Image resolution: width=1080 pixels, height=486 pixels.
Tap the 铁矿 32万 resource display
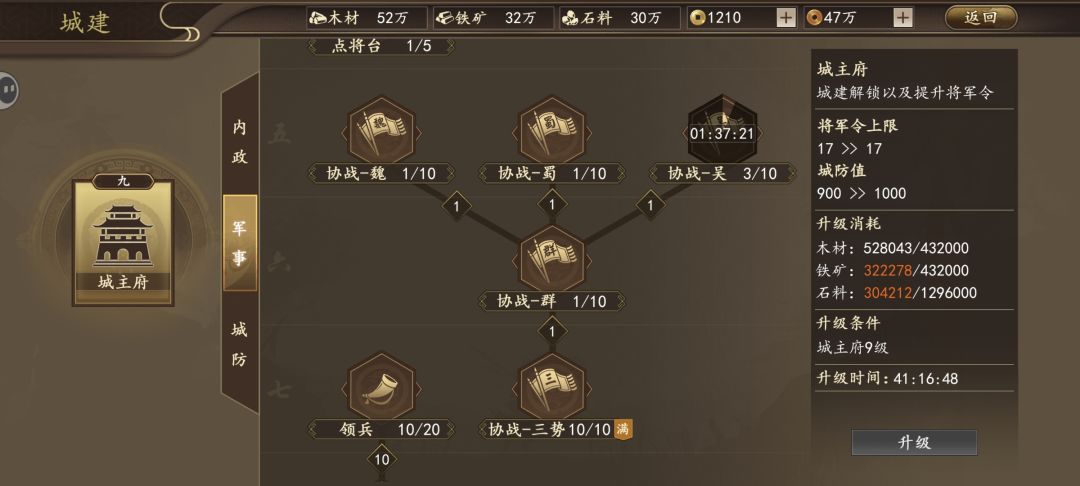pos(493,19)
